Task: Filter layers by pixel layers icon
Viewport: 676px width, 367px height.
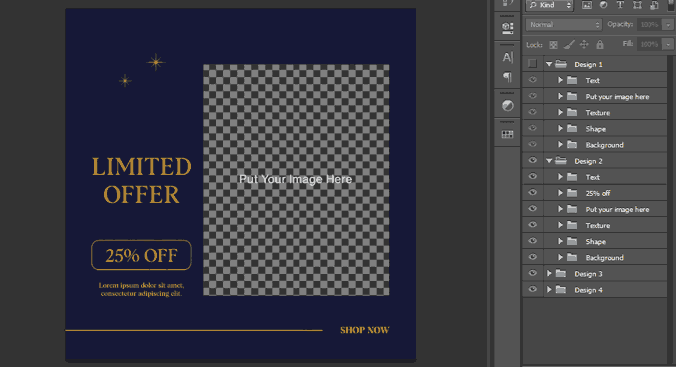Action: pos(587,5)
